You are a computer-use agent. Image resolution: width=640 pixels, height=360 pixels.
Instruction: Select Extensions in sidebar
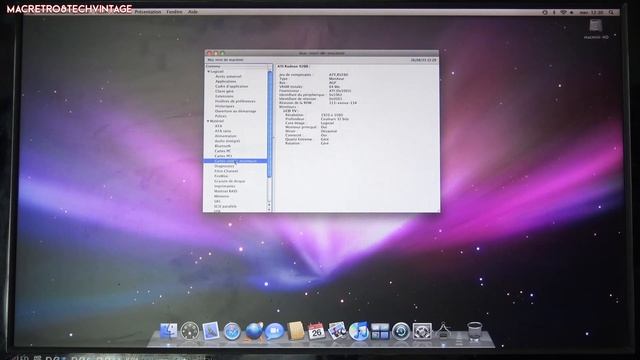(x=224, y=96)
